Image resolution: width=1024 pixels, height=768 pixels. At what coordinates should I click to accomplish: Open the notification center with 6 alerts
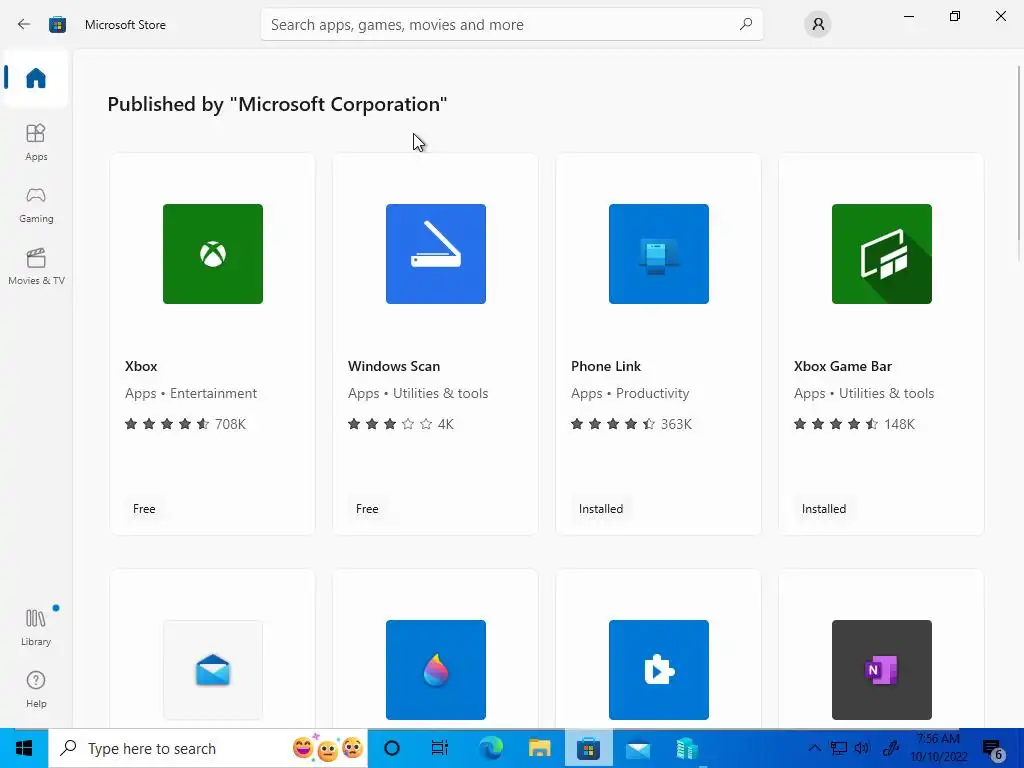993,750
